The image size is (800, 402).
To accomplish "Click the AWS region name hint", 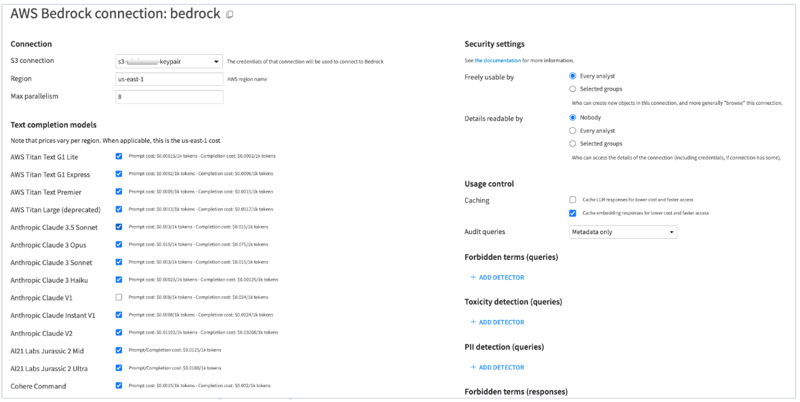I will tap(247, 80).
